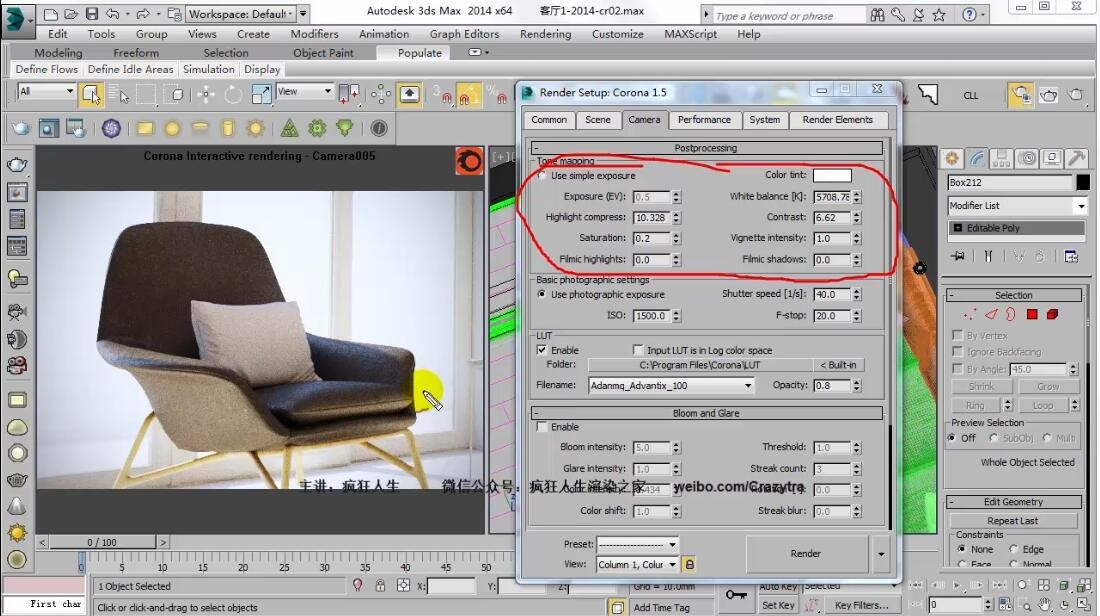The height and width of the screenshot is (616, 1100).
Task: Open the View dropdown showing Column 1, Color
Action: pyautogui.click(x=638, y=564)
